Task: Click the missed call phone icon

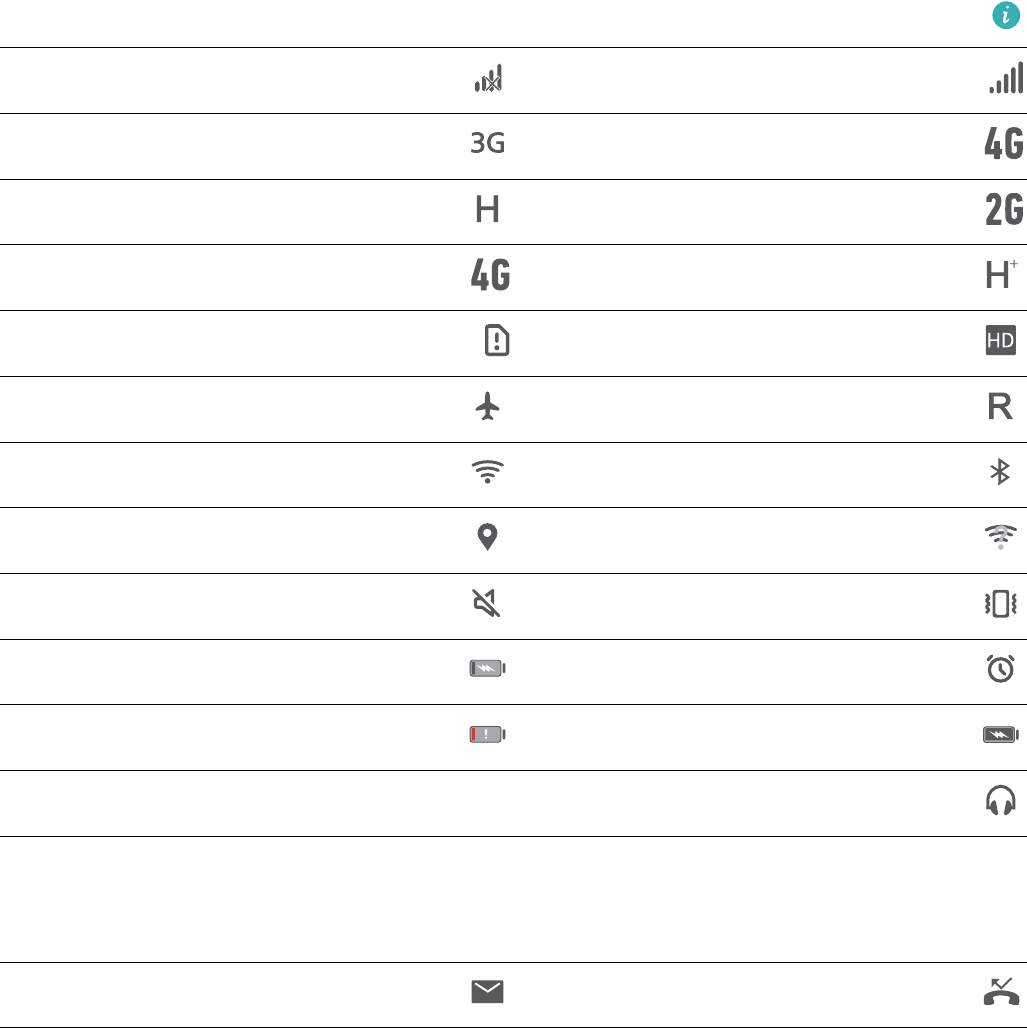Action: click(x=1004, y=990)
